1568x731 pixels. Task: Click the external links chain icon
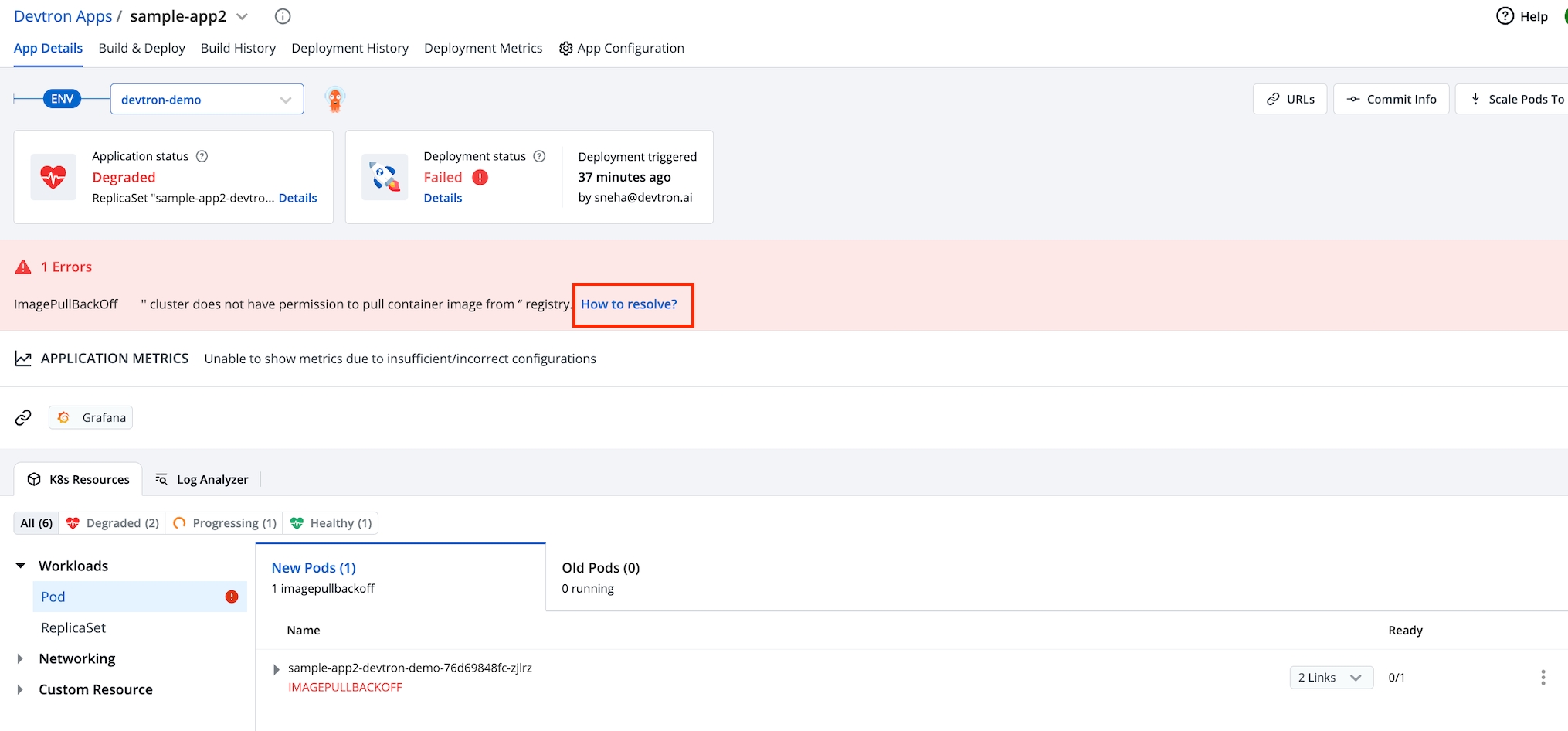[x=23, y=417]
